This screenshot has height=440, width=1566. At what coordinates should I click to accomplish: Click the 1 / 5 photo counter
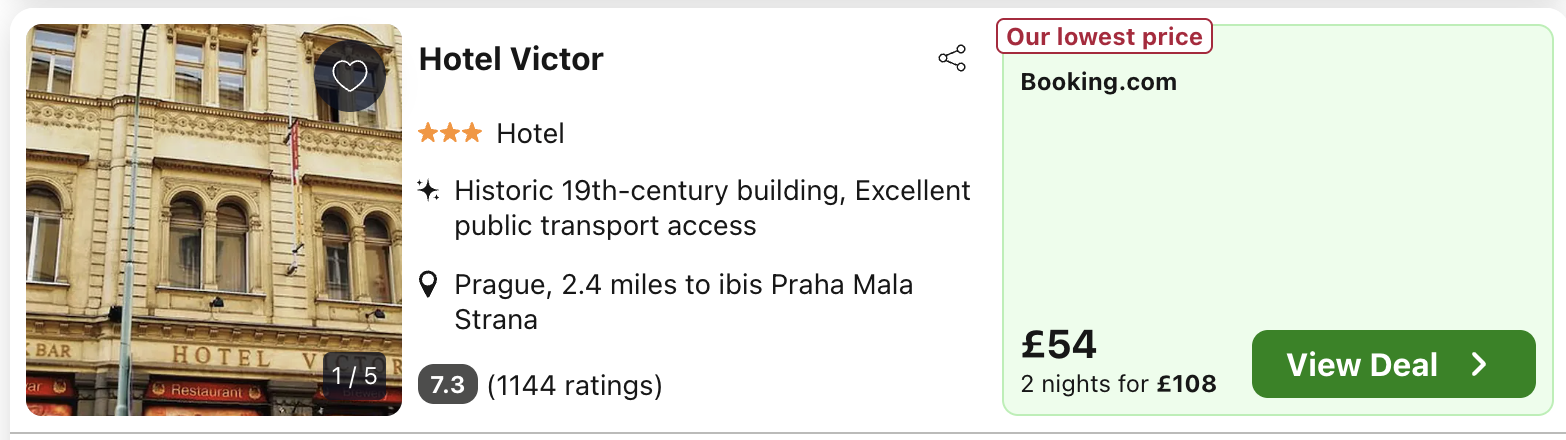pyautogui.click(x=355, y=376)
